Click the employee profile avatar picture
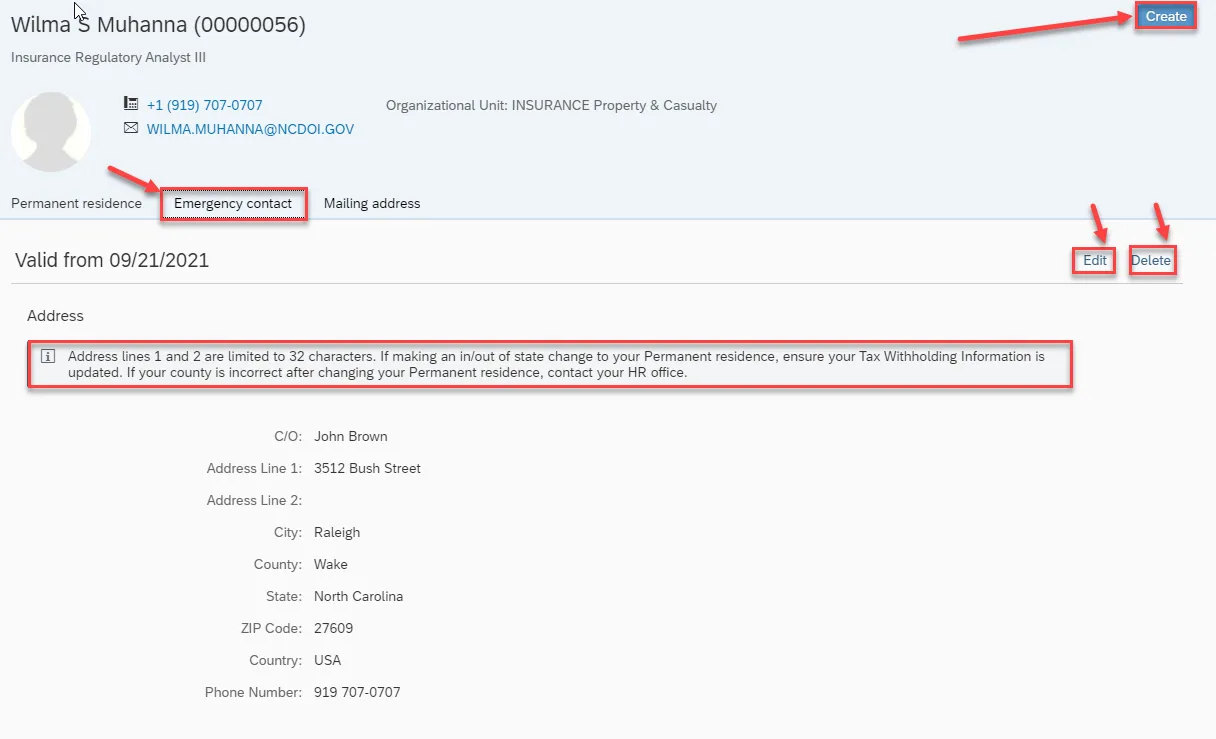The height and width of the screenshot is (739, 1216). coord(51,132)
